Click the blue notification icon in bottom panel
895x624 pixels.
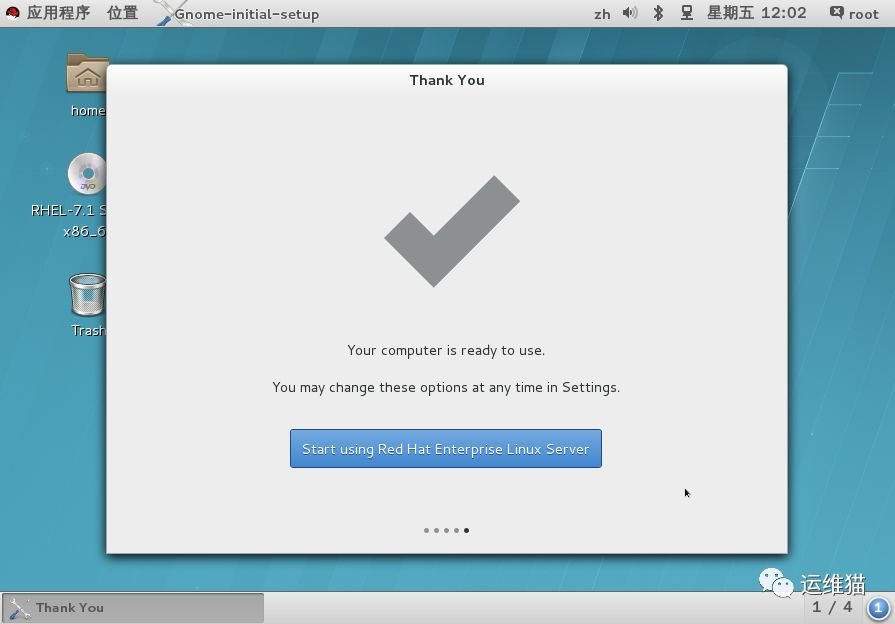point(878,607)
